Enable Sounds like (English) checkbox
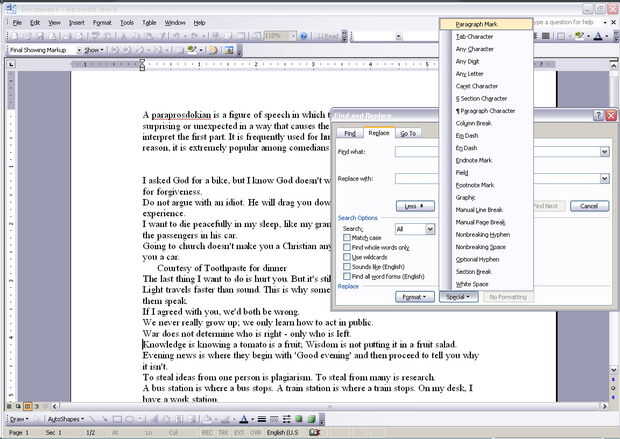 (x=347, y=267)
